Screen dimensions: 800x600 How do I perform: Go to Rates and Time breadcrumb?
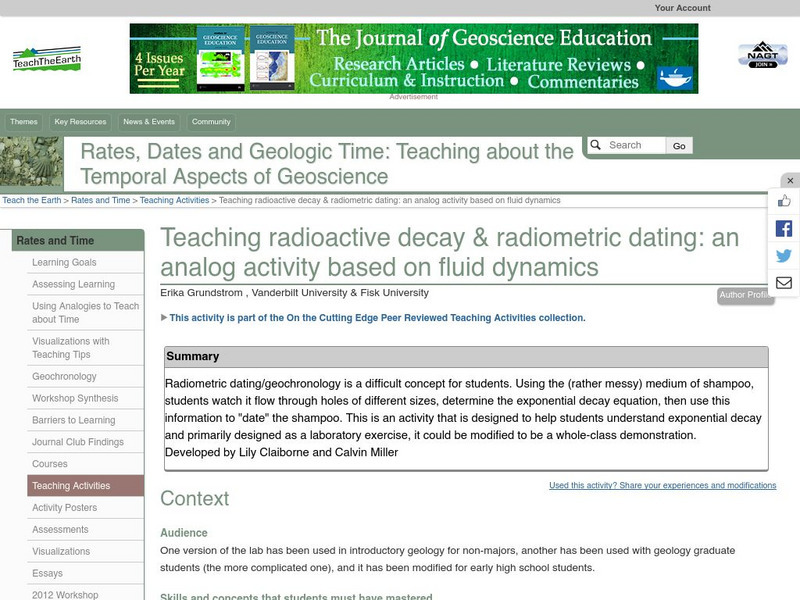coord(101,201)
